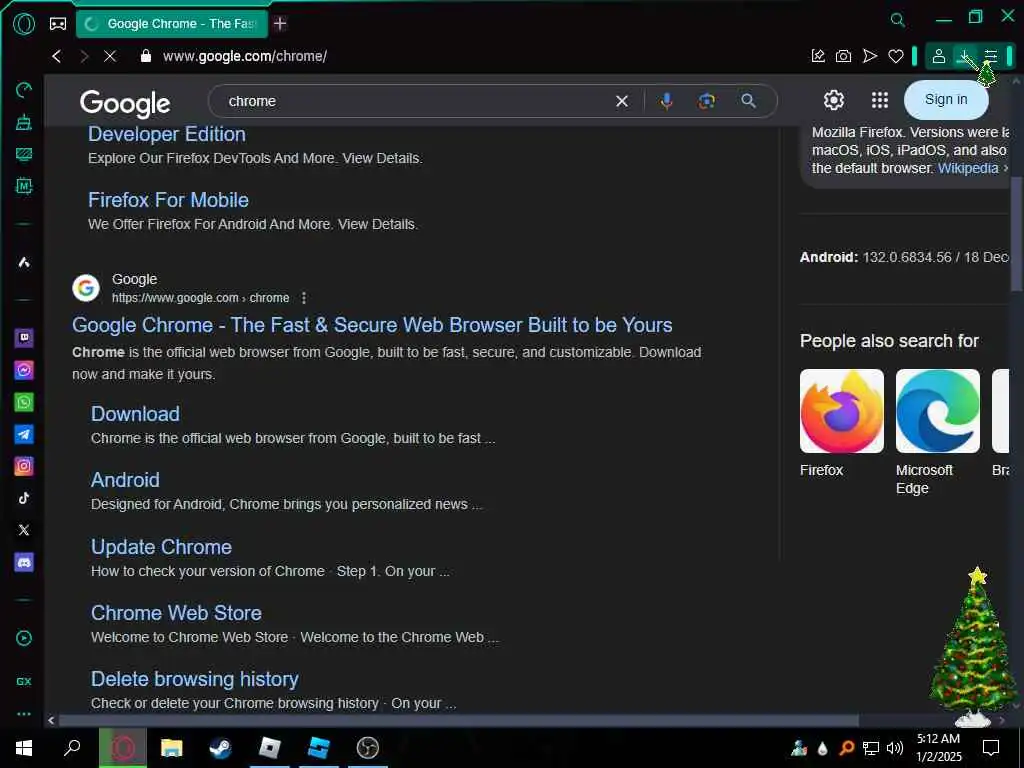This screenshot has width=1024, height=768.
Task: Open the Download sitelink
Action: pos(135,414)
